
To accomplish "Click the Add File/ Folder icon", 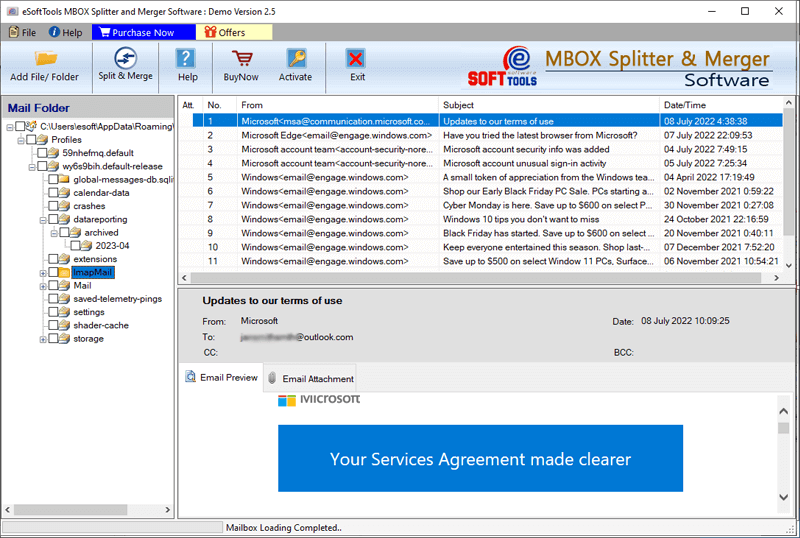I will tap(45, 58).
